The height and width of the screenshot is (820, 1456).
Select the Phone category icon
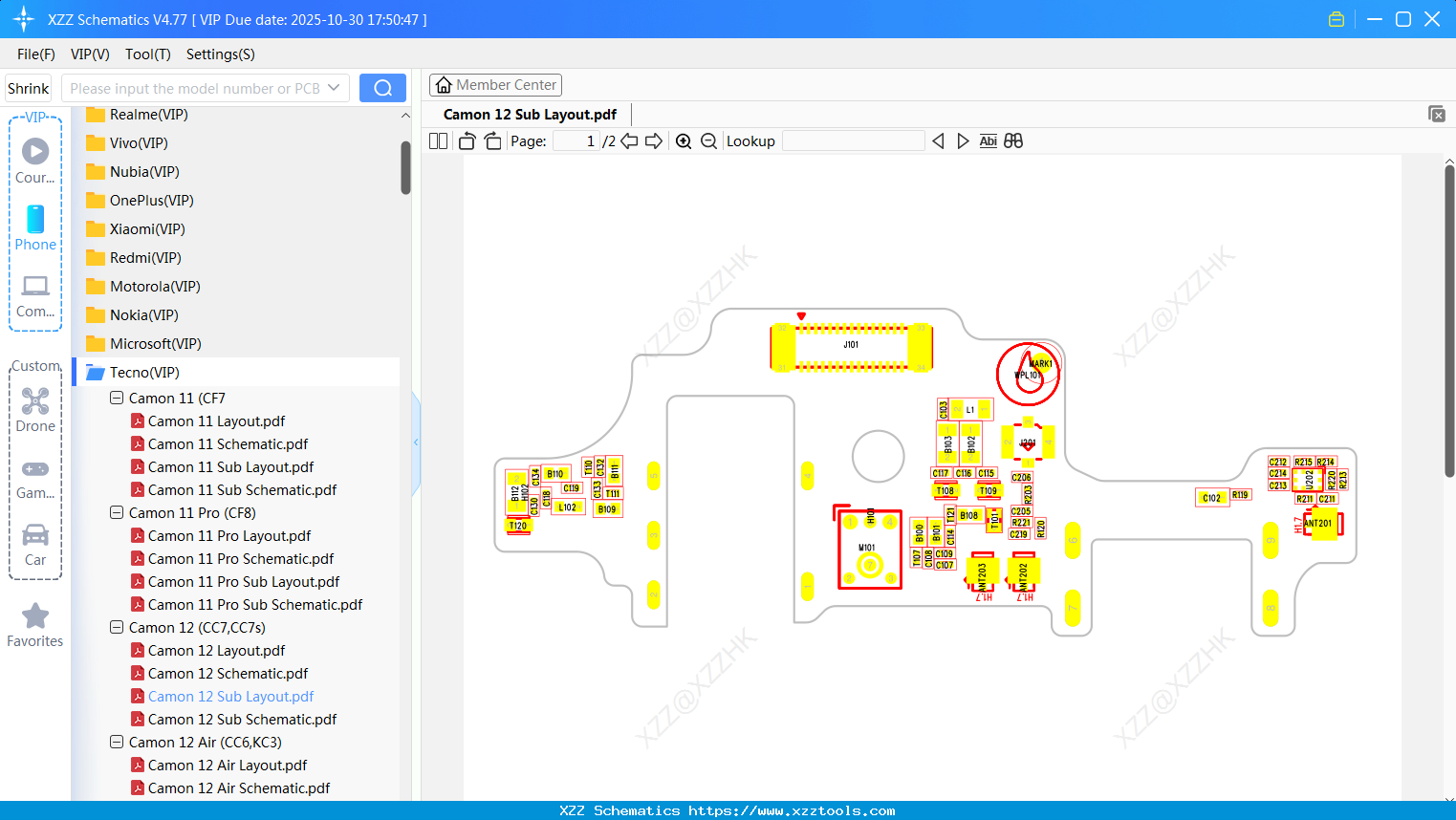point(35,227)
